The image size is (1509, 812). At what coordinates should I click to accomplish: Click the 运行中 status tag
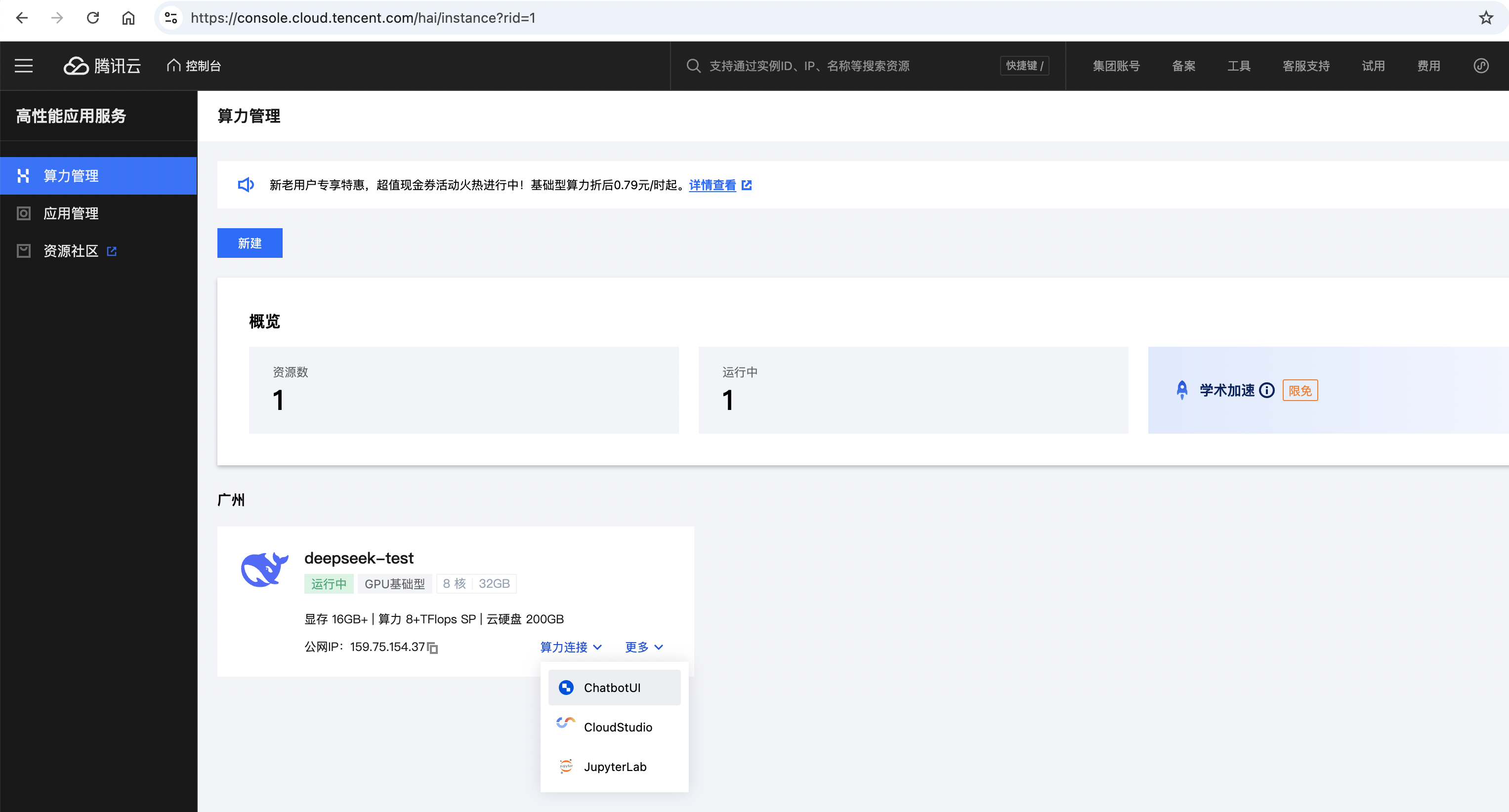coord(329,584)
